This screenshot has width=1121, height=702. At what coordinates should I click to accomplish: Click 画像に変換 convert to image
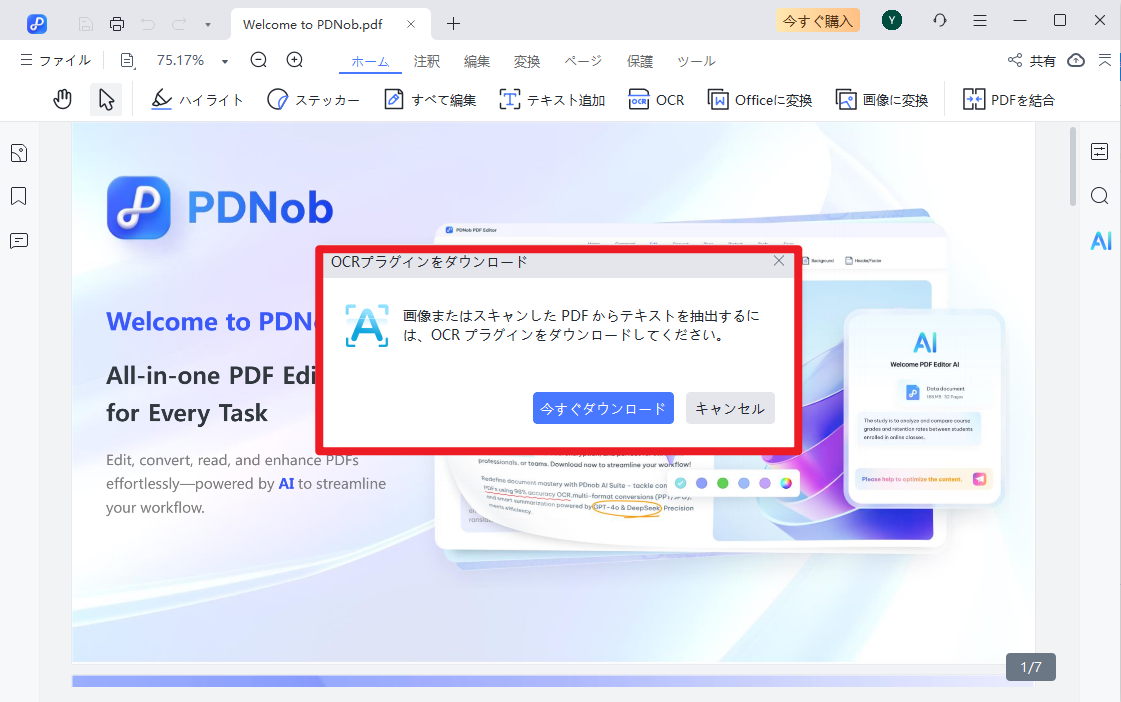click(882, 99)
